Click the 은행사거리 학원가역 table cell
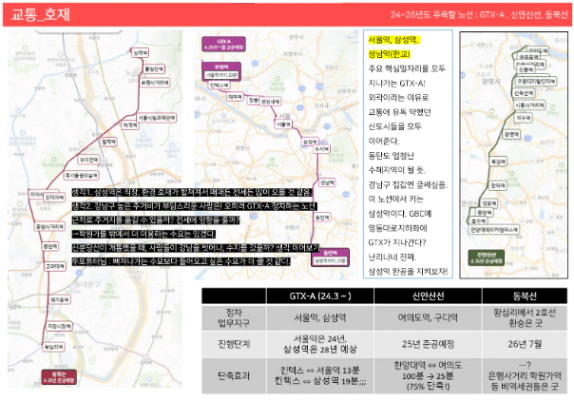The image size is (574, 401). tap(525, 376)
